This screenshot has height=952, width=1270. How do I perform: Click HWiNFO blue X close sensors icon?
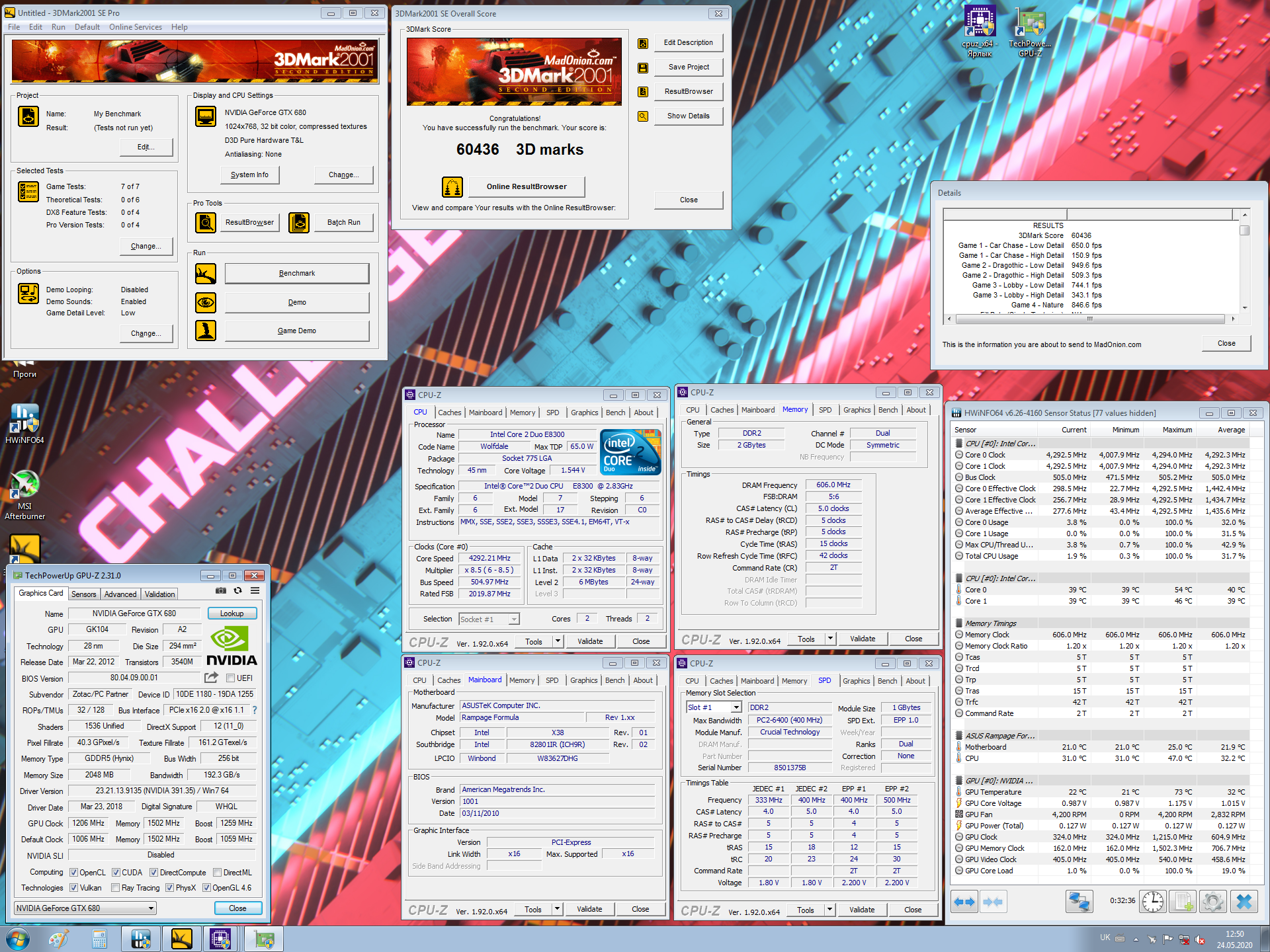coord(1244,902)
